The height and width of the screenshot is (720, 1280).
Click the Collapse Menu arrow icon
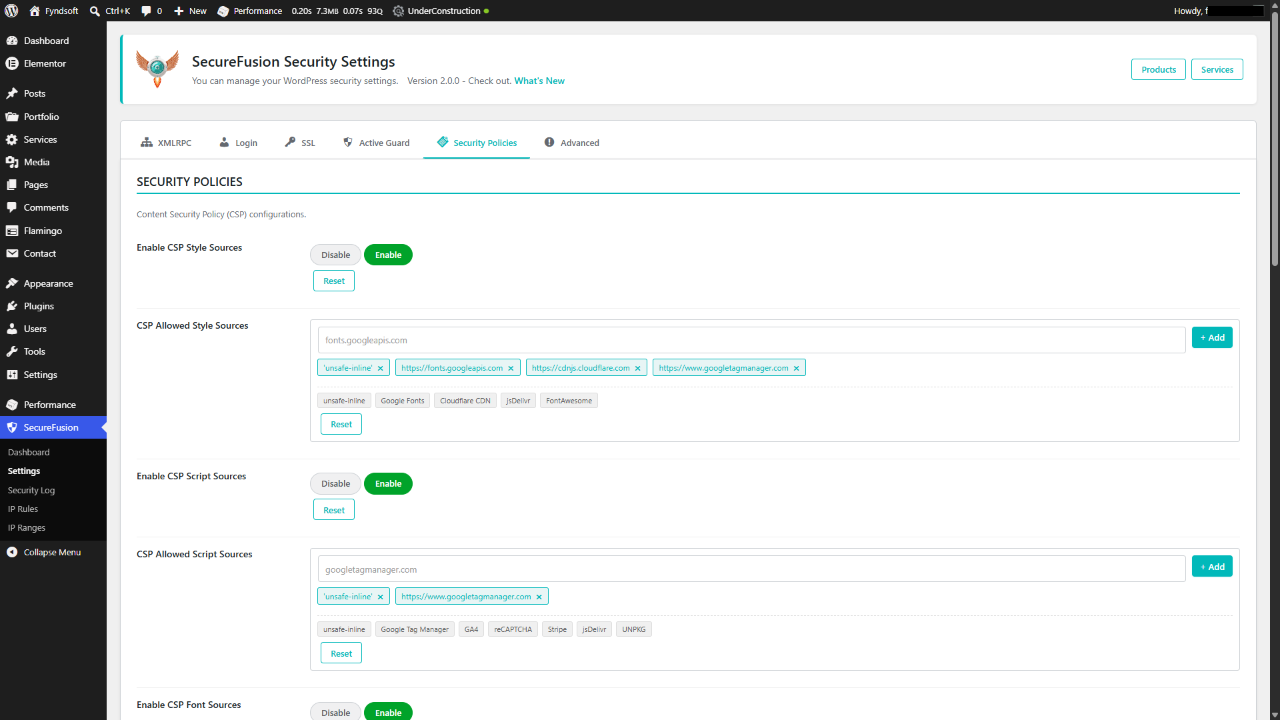[12, 552]
